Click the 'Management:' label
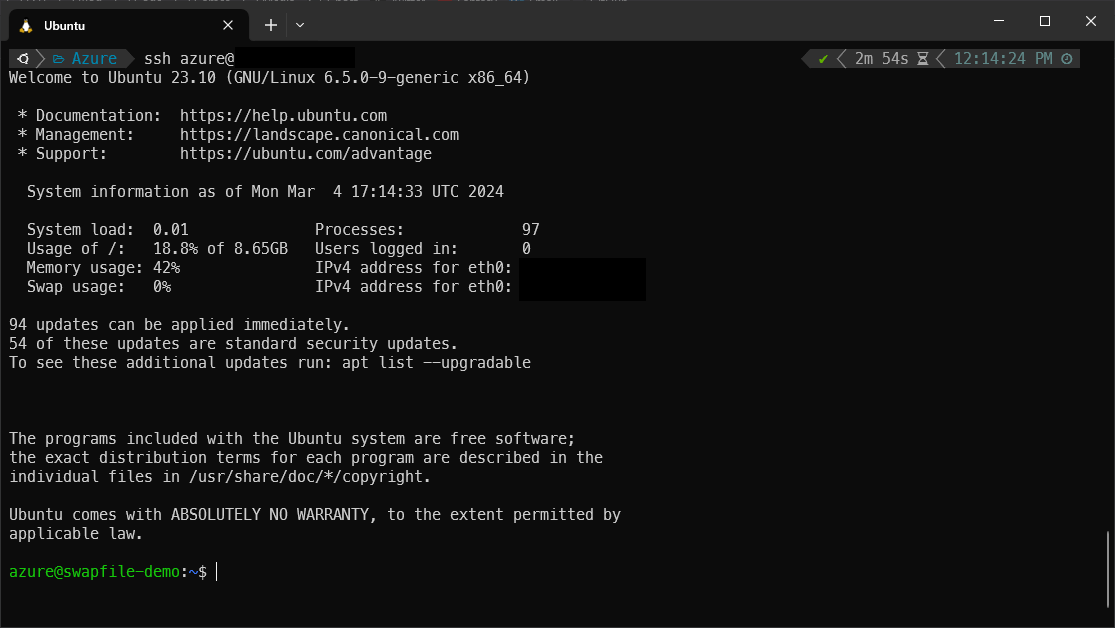 pyautogui.click(x=85, y=134)
